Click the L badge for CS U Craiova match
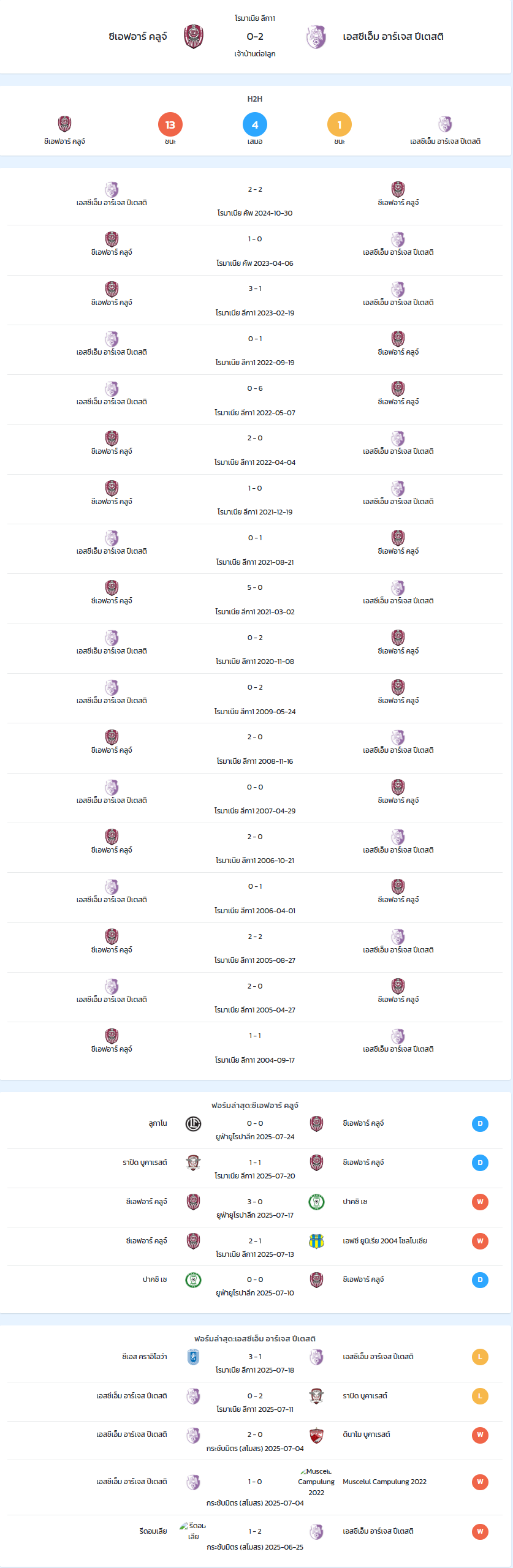Viewport: 513px width, 1568px height. pyautogui.click(x=480, y=1357)
